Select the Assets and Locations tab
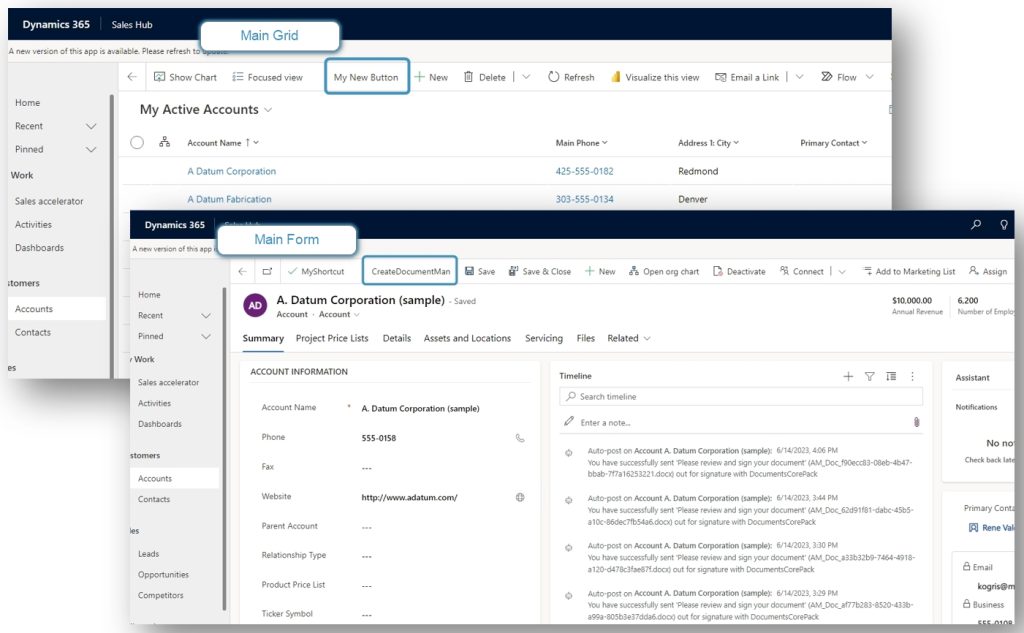Viewport: 1024px width, 633px height. (467, 338)
